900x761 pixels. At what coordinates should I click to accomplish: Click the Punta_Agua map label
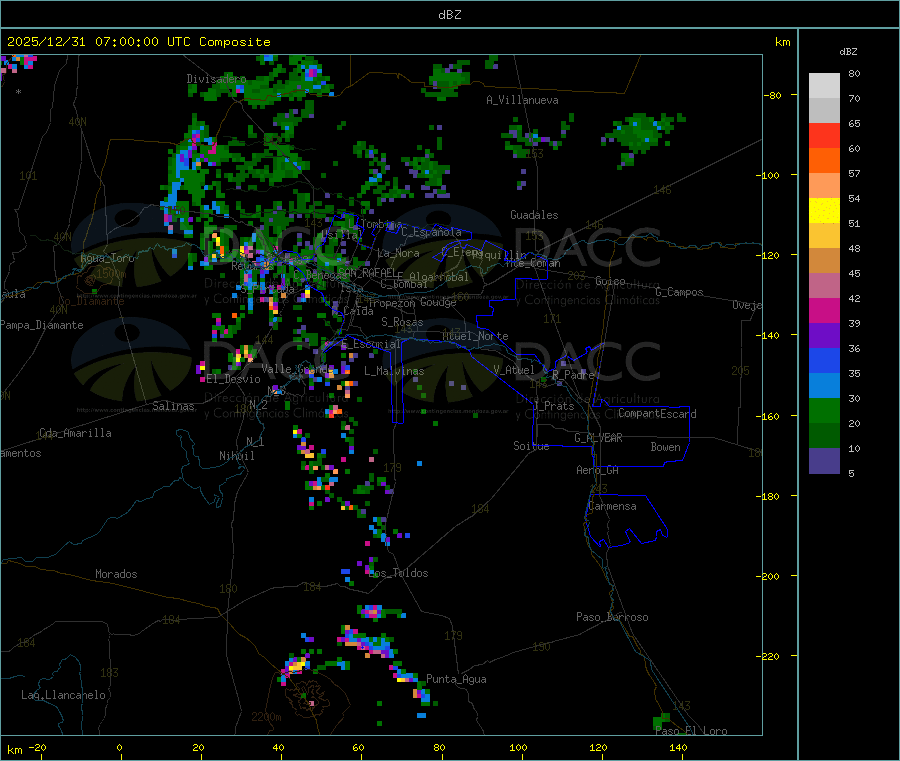[456, 679]
